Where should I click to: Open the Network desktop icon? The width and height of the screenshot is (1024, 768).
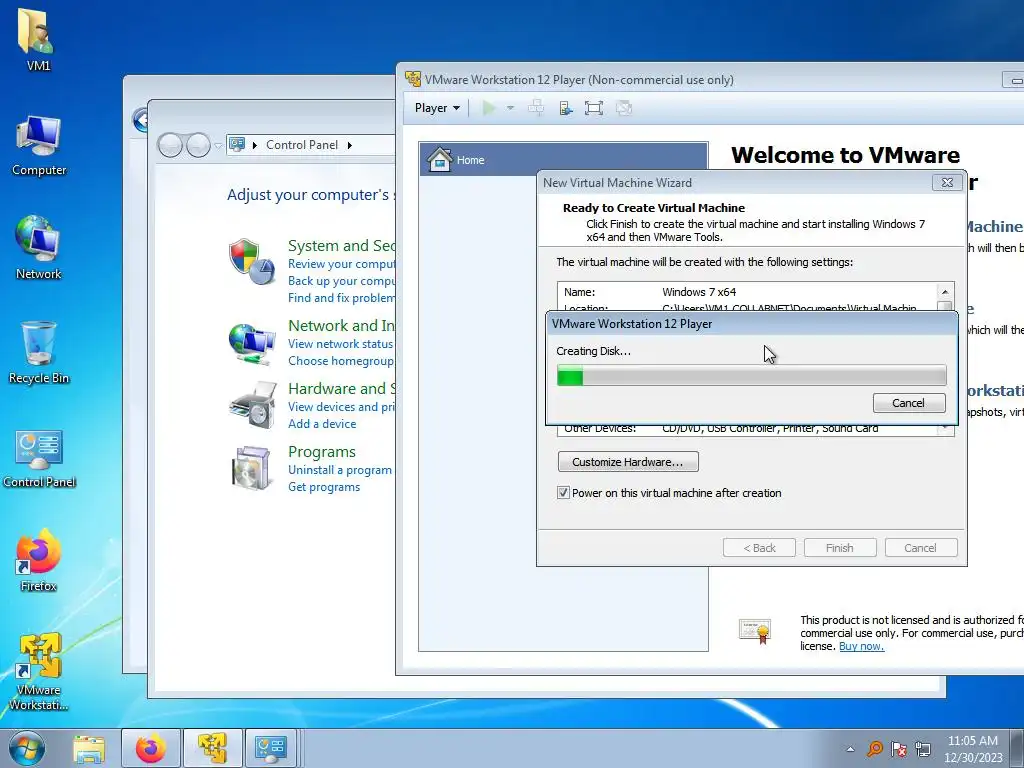tap(39, 248)
